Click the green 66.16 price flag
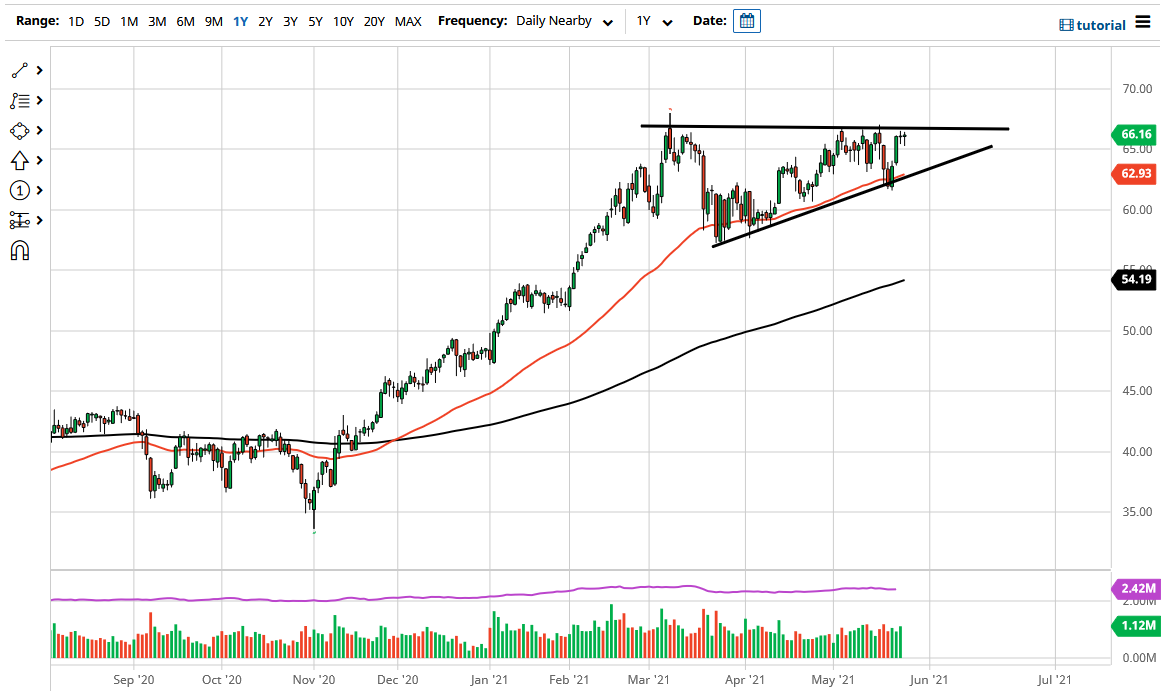This screenshot has height=700, width=1168. click(1135, 133)
